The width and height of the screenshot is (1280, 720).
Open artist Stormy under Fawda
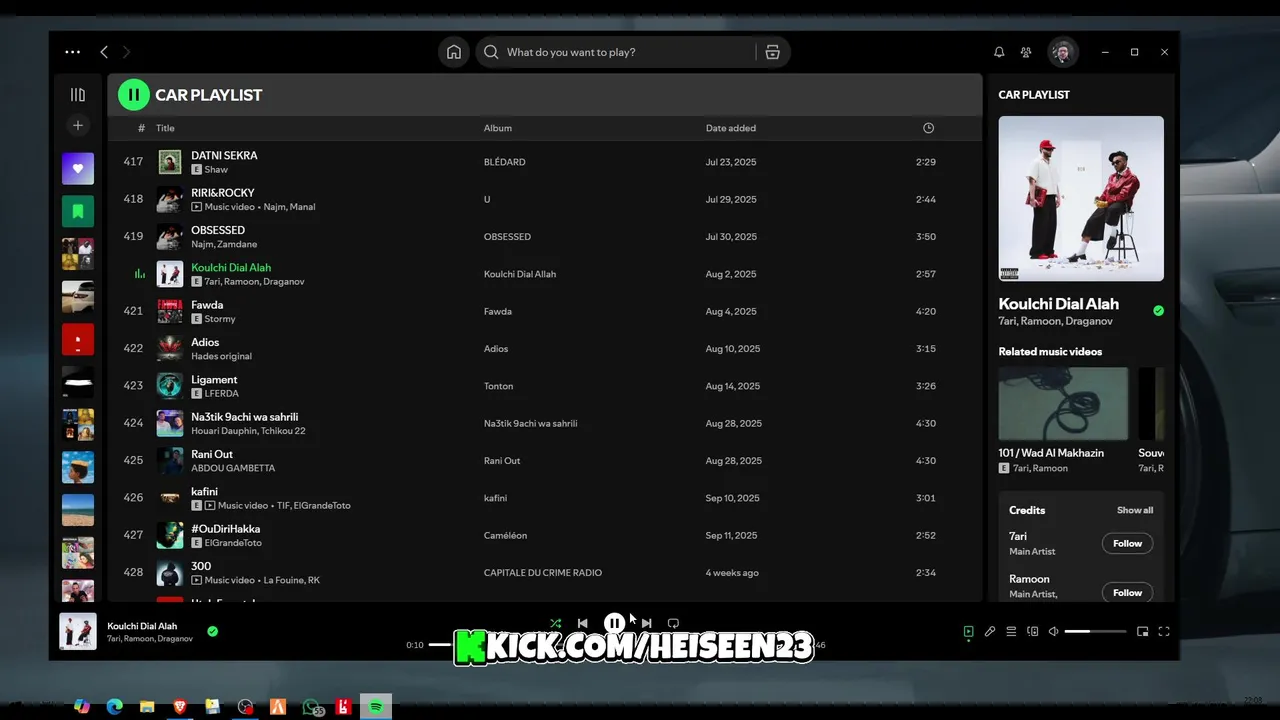tap(220, 319)
